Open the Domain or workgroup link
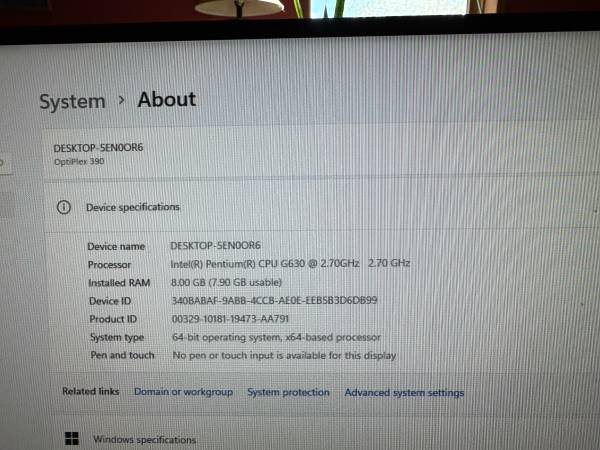 point(183,392)
